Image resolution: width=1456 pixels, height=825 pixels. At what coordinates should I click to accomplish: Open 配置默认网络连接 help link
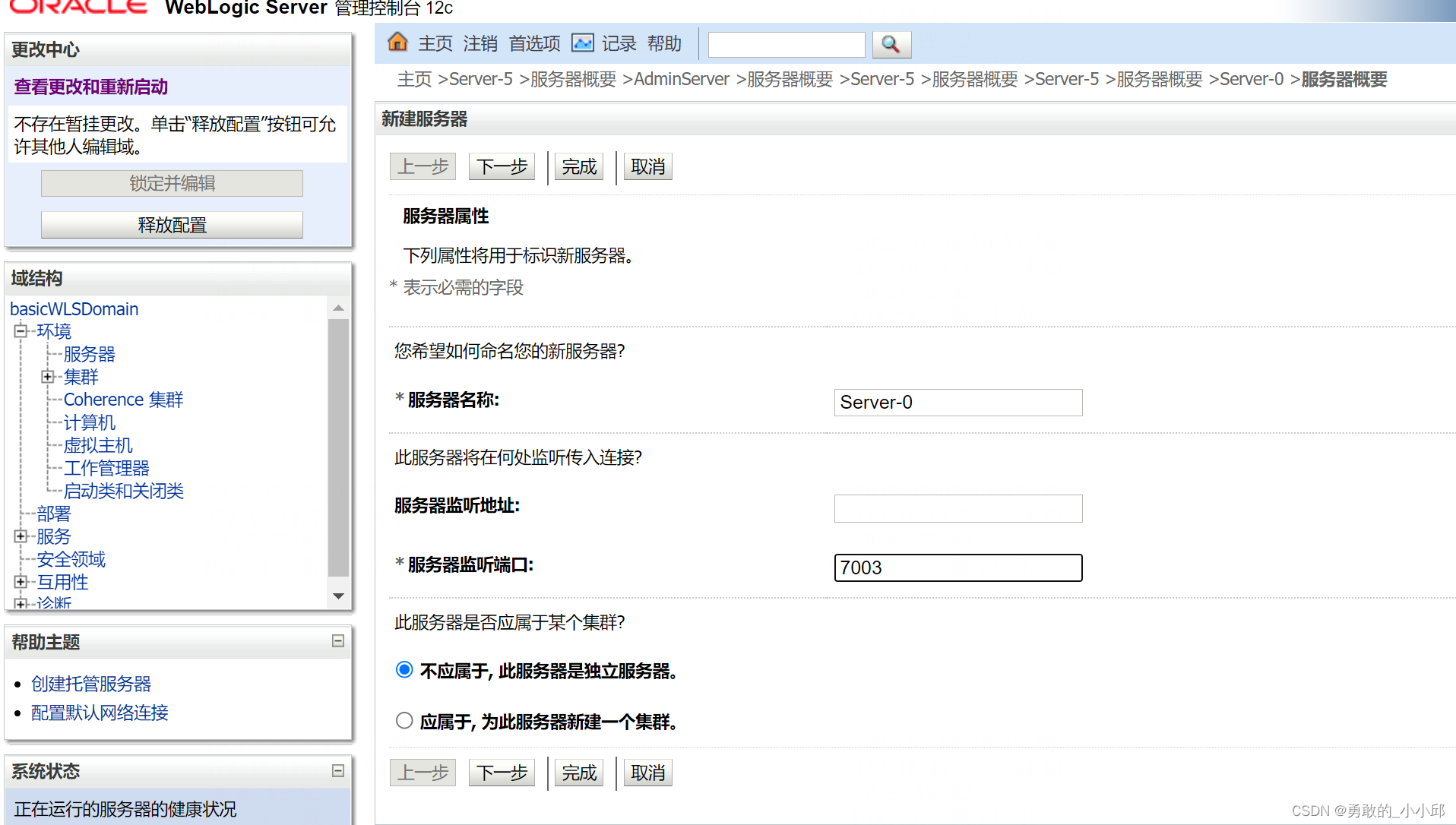(x=100, y=713)
